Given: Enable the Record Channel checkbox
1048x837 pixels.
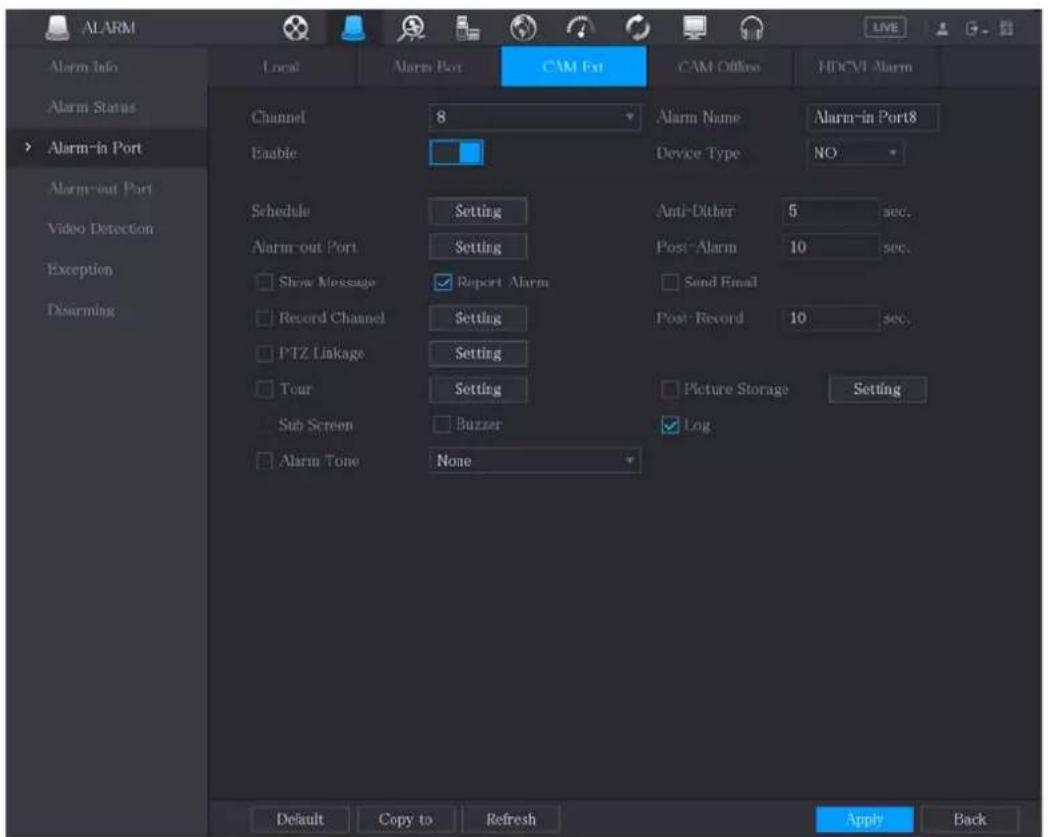Looking at the screenshot, I should [265, 318].
